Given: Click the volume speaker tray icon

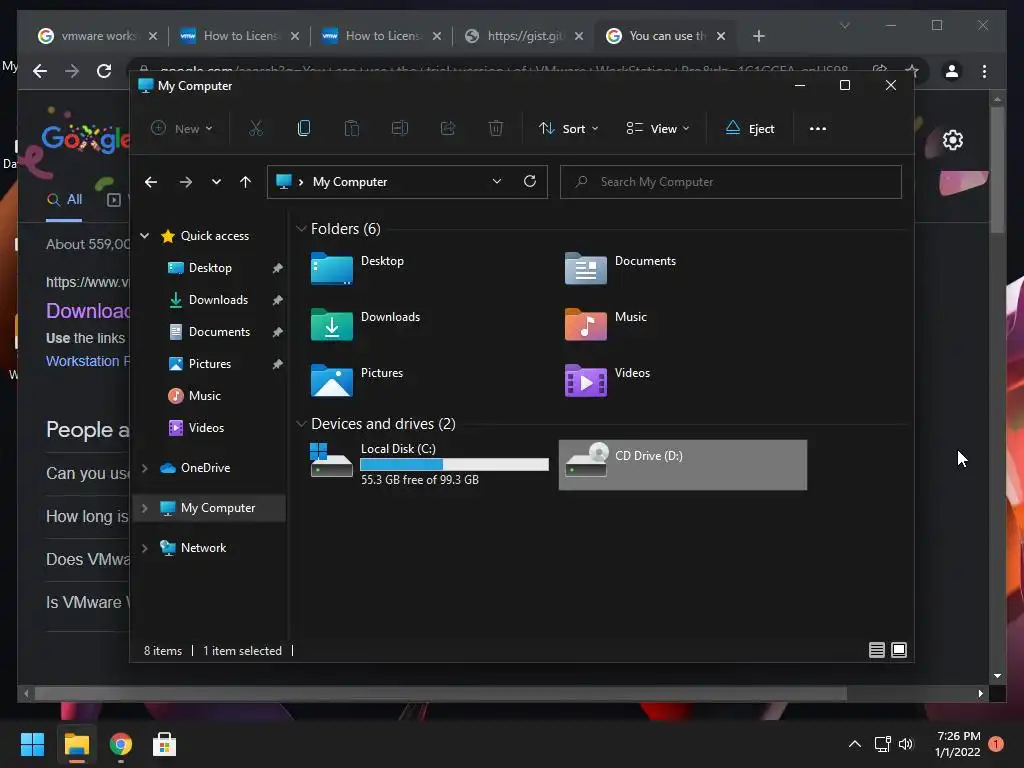Looking at the screenshot, I should [905, 744].
